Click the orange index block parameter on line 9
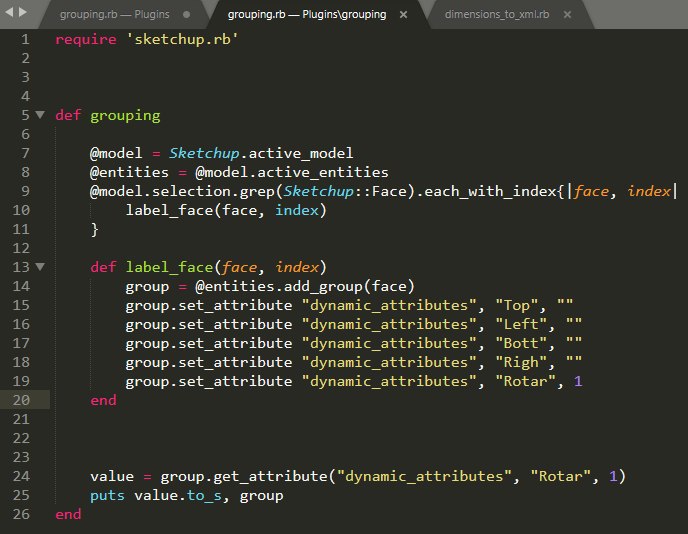 (649, 191)
